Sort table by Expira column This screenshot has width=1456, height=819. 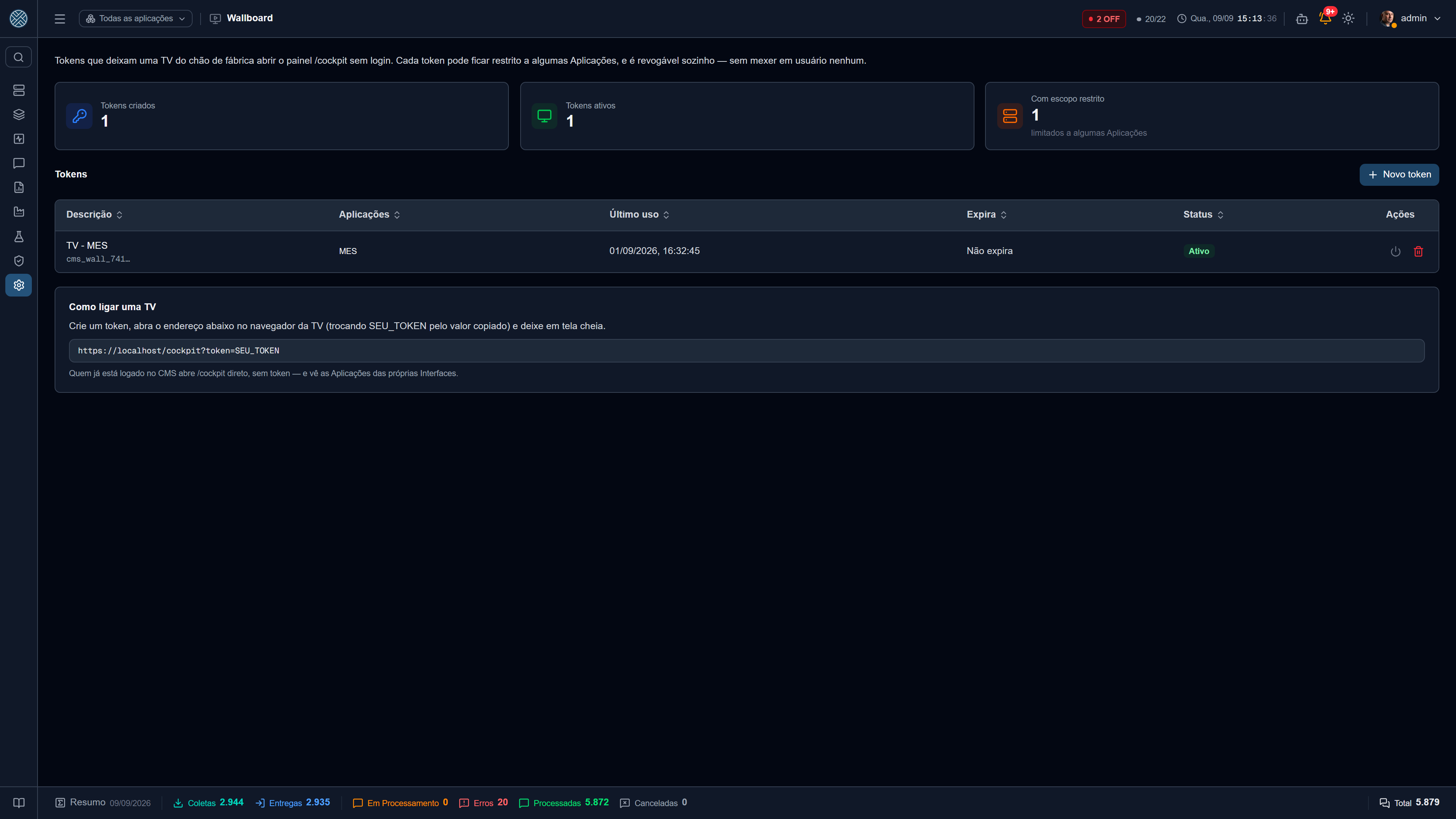[987, 215]
